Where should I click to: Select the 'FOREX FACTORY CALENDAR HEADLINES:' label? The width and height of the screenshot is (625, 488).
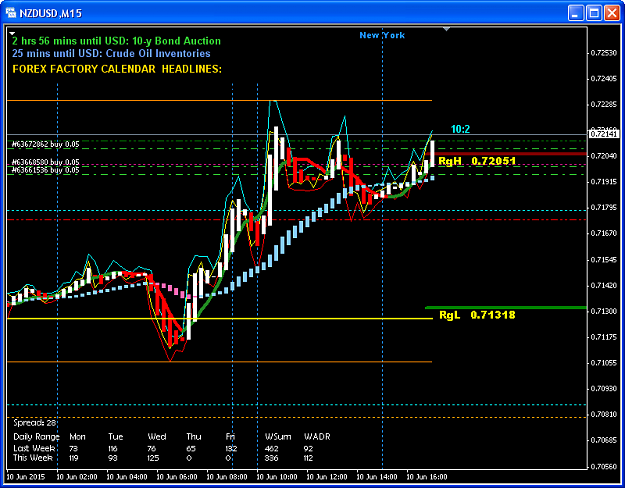click(x=117, y=69)
